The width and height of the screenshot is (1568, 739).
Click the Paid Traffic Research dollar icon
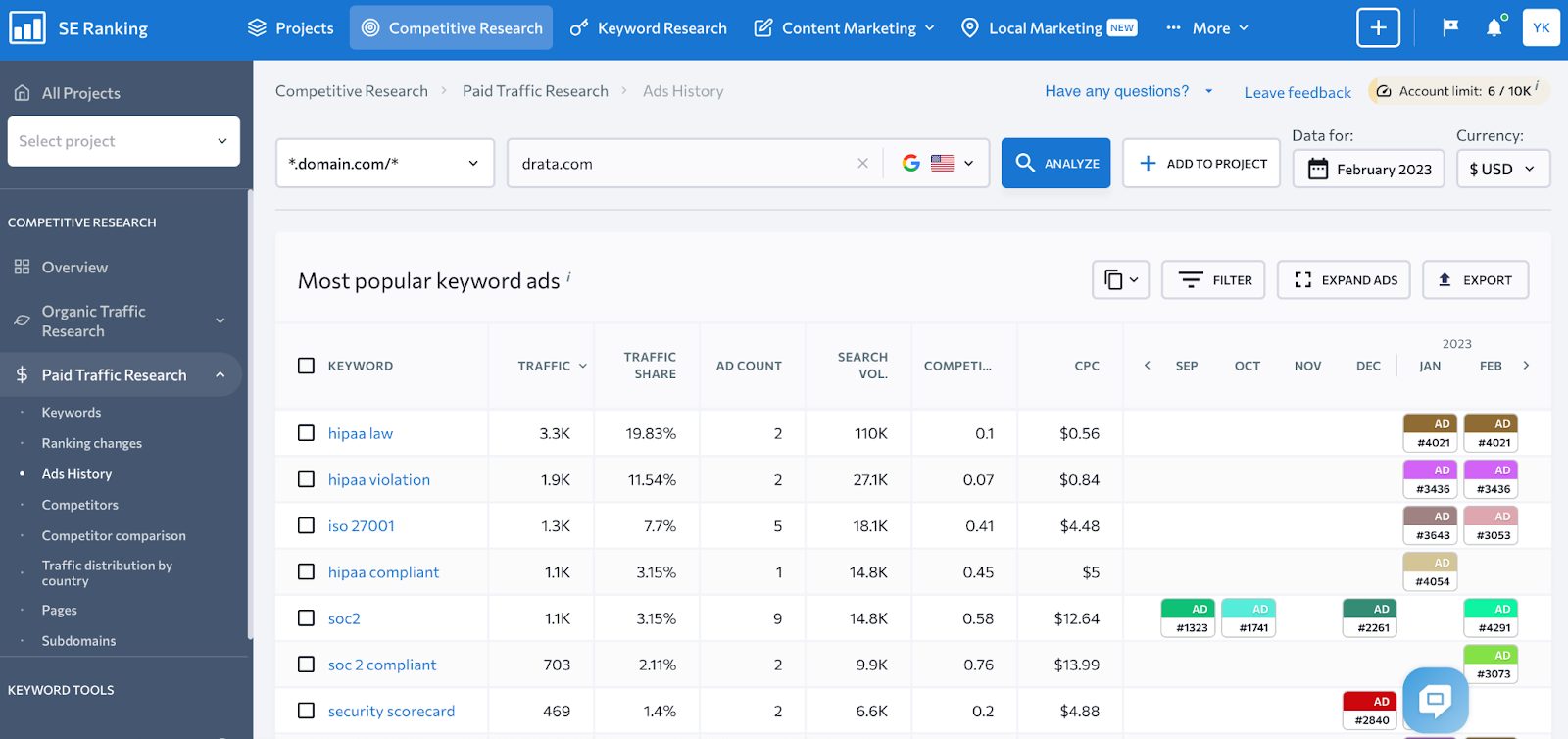click(22, 374)
